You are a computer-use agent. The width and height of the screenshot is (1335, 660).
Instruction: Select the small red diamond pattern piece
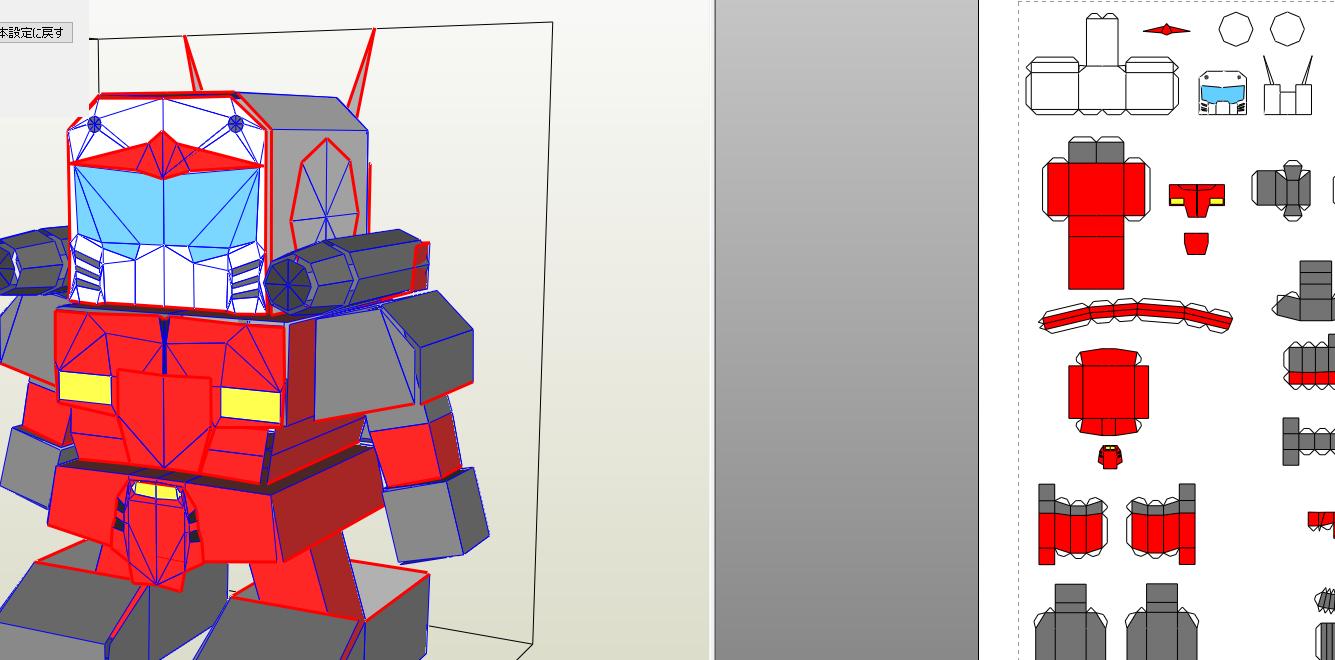(x=1166, y=29)
